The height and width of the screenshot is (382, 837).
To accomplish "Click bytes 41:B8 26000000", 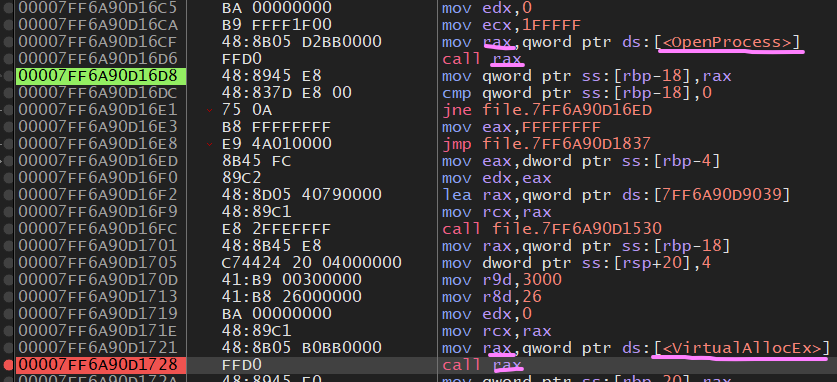I will click(291, 297).
